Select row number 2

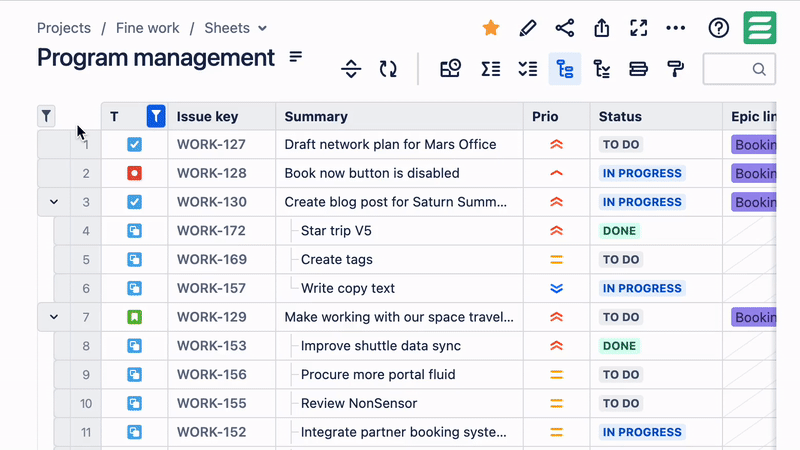coord(86,173)
